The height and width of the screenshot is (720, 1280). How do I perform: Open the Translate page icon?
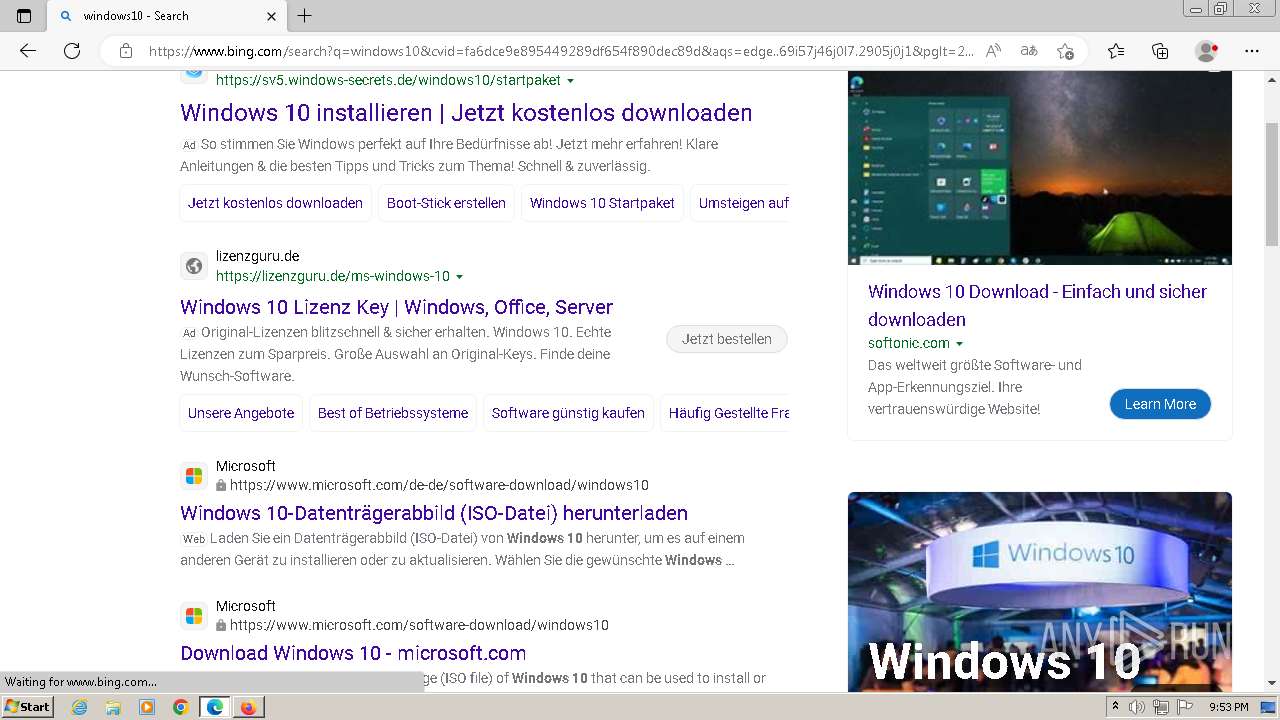point(1029,51)
